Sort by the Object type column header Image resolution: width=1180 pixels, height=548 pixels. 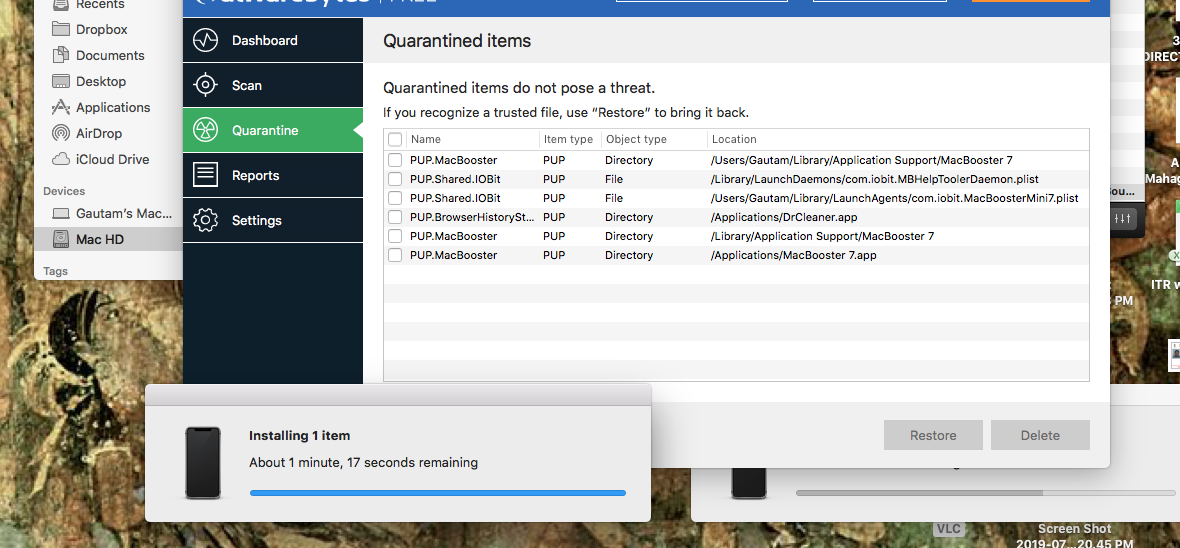click(x=654, y=139)
